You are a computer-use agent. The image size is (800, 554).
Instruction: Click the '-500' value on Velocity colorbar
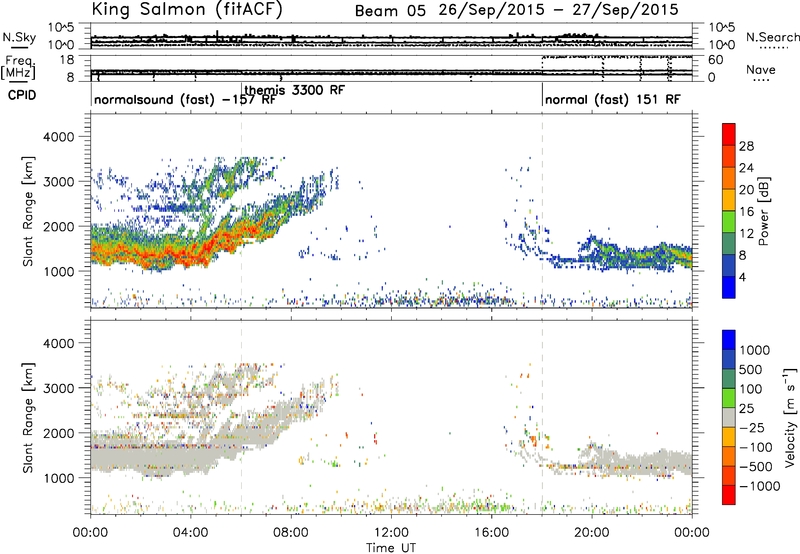(756, 467)
